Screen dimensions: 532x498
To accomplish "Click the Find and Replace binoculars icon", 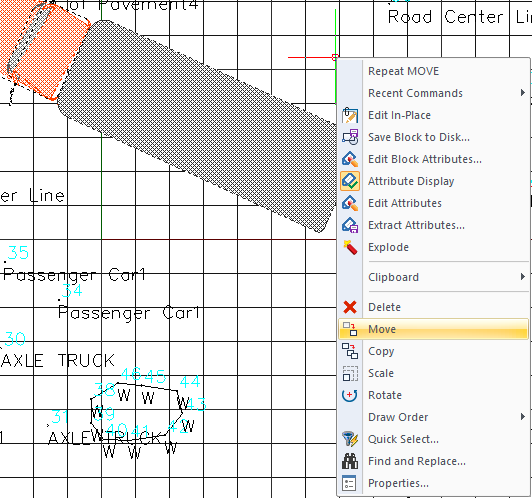I will click(x=350, y=461).
